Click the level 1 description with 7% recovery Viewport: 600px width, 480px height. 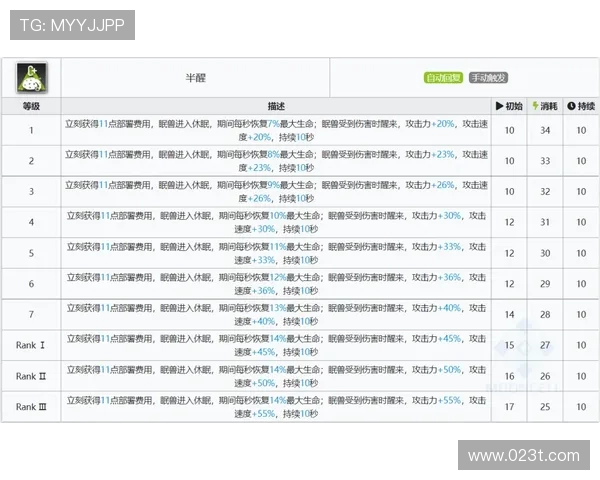click(x=276, y=130)
